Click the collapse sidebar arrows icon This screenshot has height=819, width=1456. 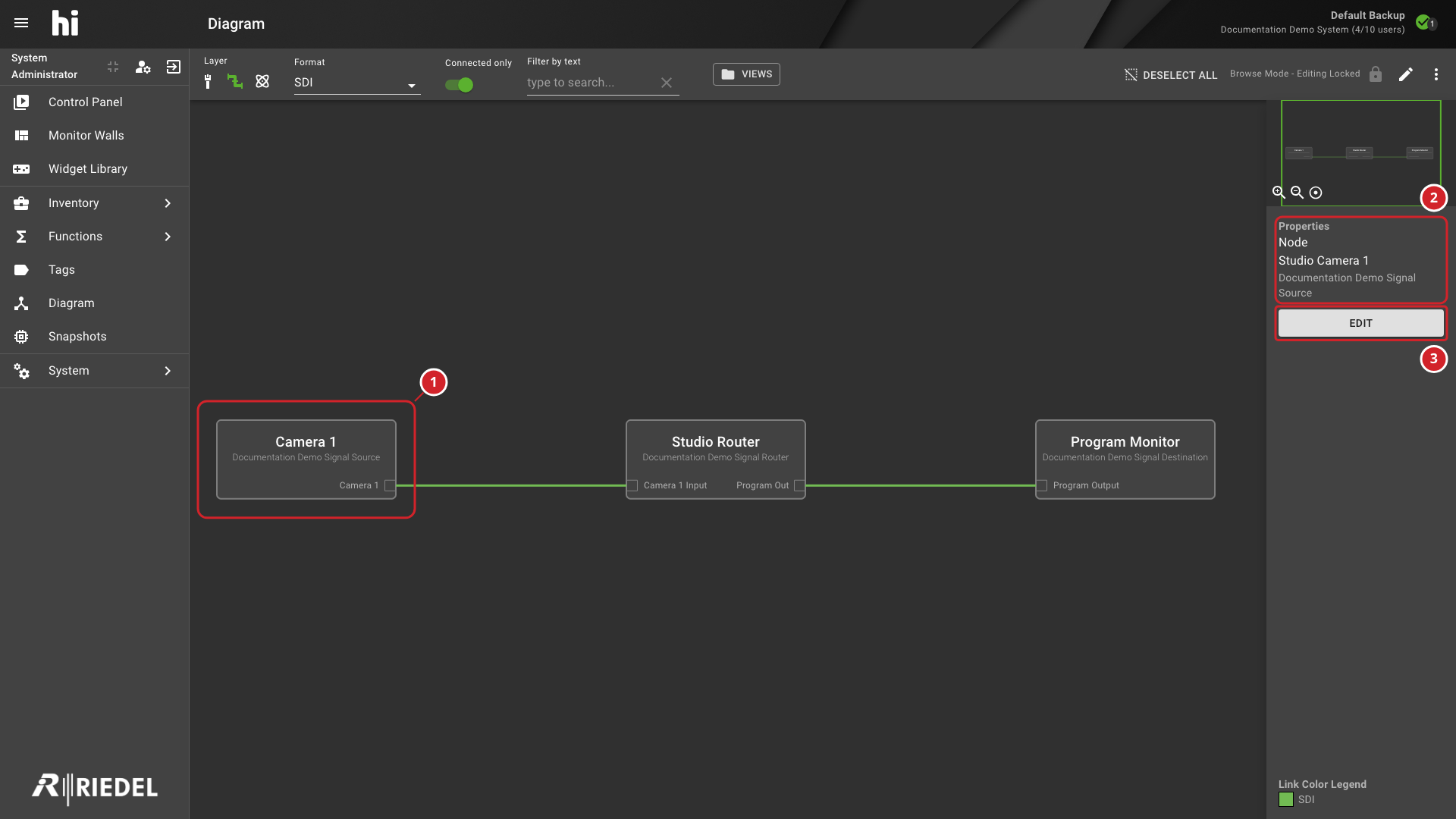coord(113,67)
